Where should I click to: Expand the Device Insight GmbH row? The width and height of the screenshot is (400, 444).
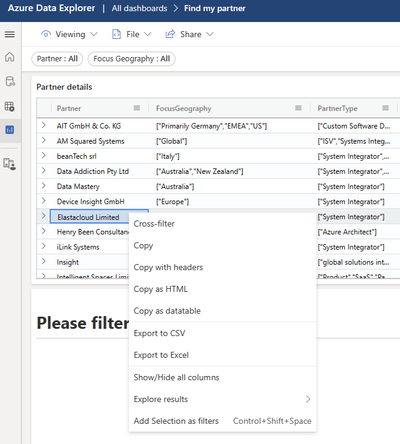pos(43,201)
